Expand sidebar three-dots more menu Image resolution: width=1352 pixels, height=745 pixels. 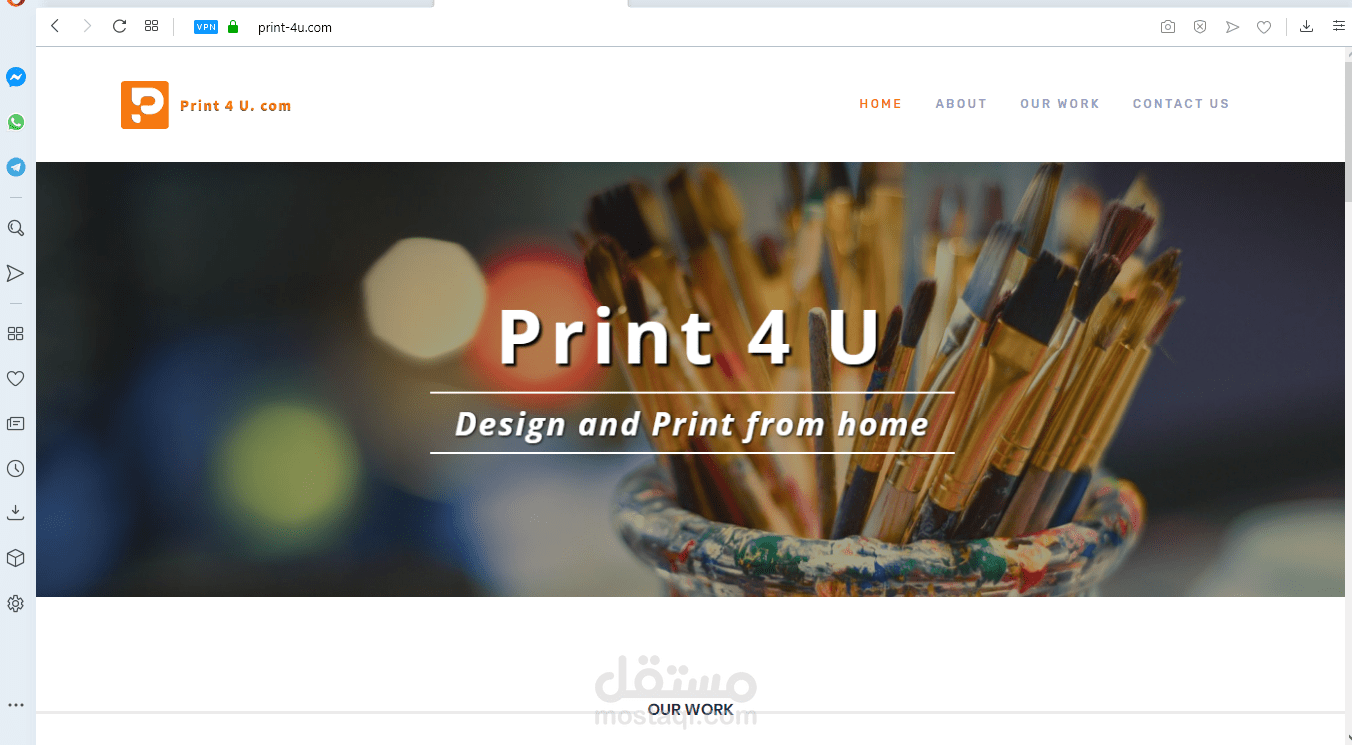coord(15,705)
